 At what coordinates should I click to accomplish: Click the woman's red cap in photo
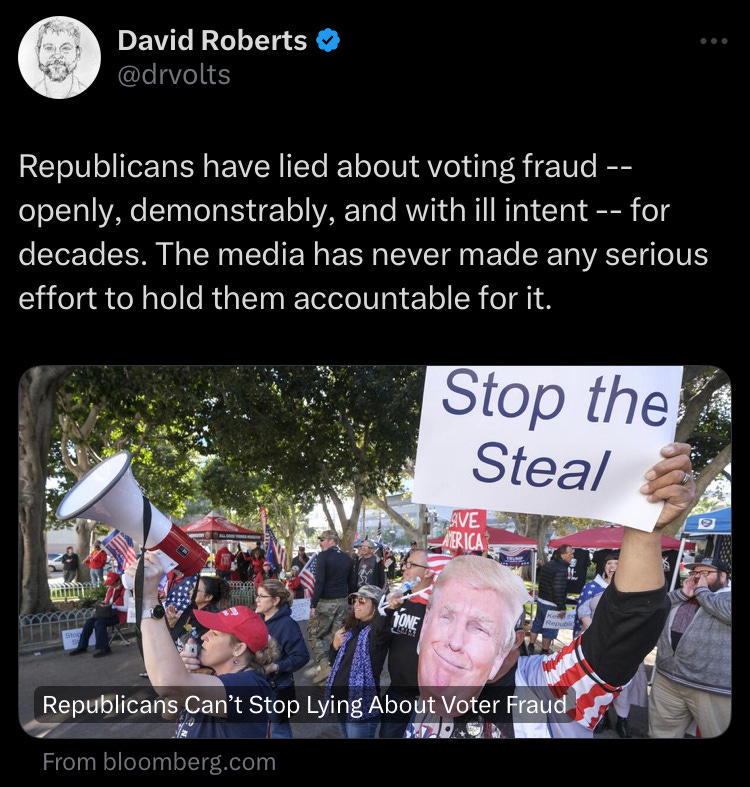pyautogui.click(x=232, y=627)
